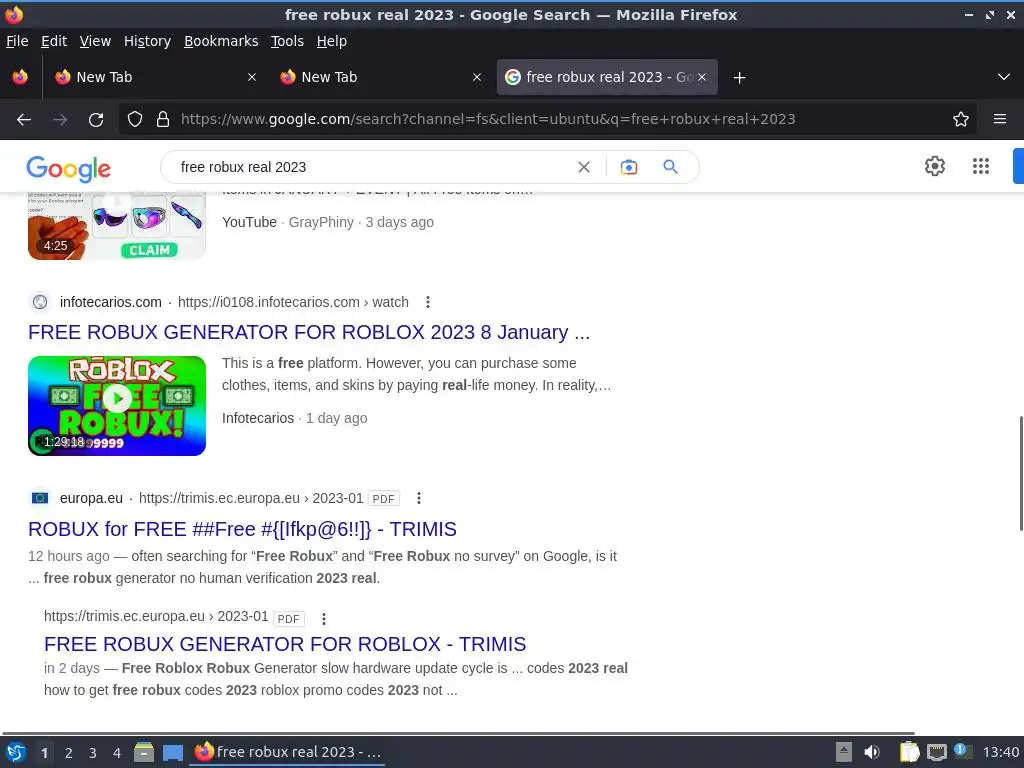Open the History menu
The image size is (1024, 768).
(147, 41)
